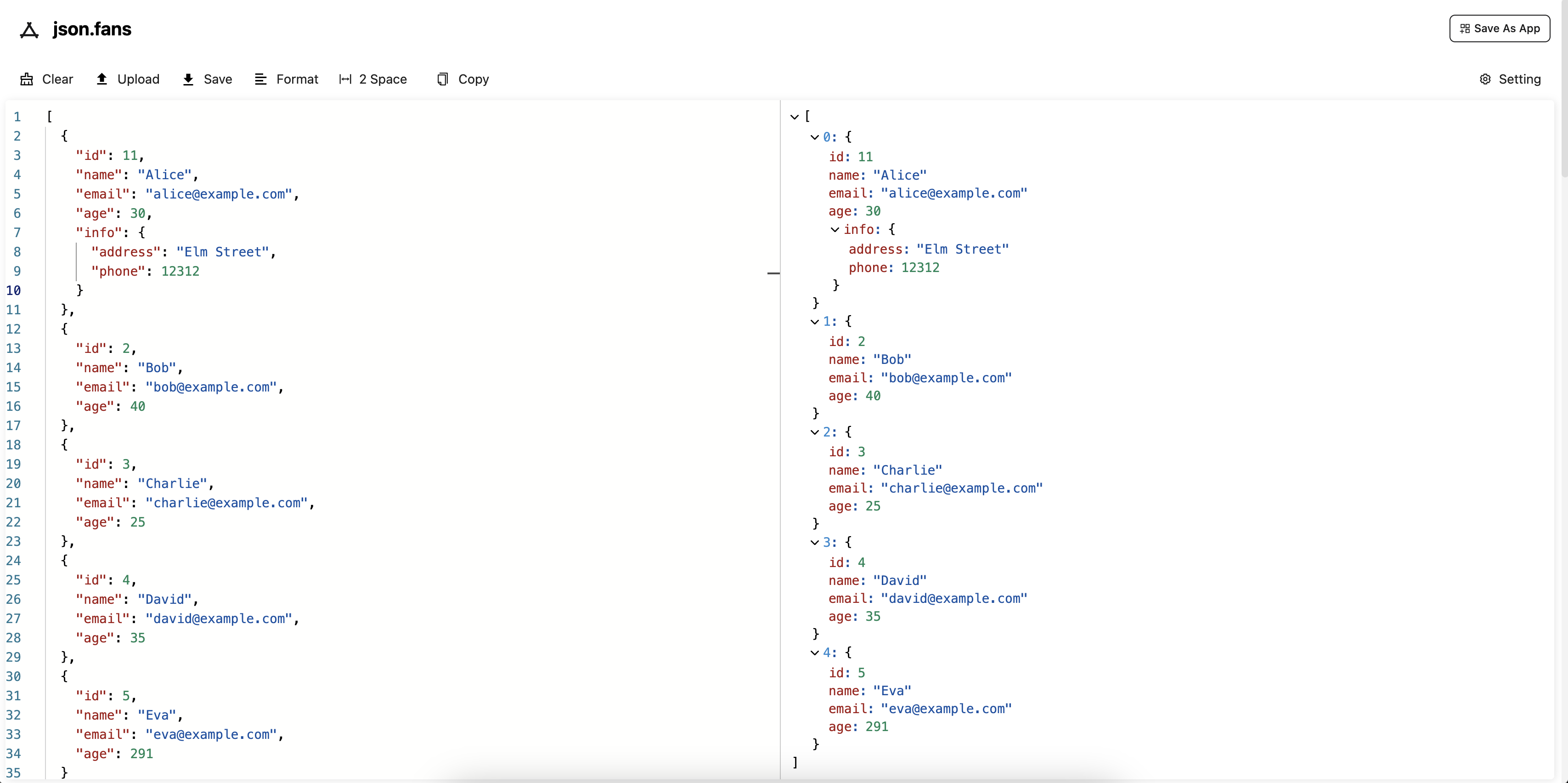The width and height of the screenshot is (1568, 783).
Task: Click "bob@example.com" in the editor
Action: pyautogui.click(x=211, y=387)
